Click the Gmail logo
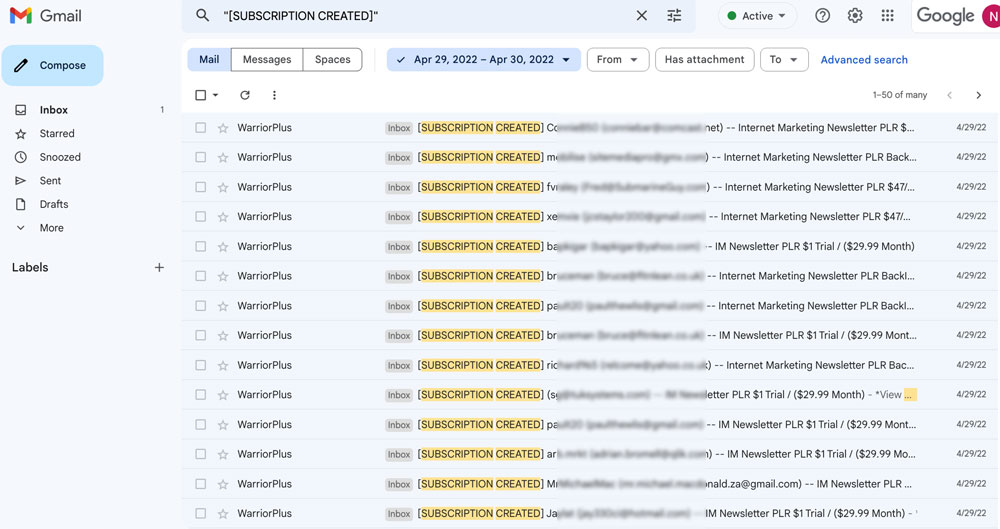The height and width of the screenshot is (529, 1000). pos(45,15)
